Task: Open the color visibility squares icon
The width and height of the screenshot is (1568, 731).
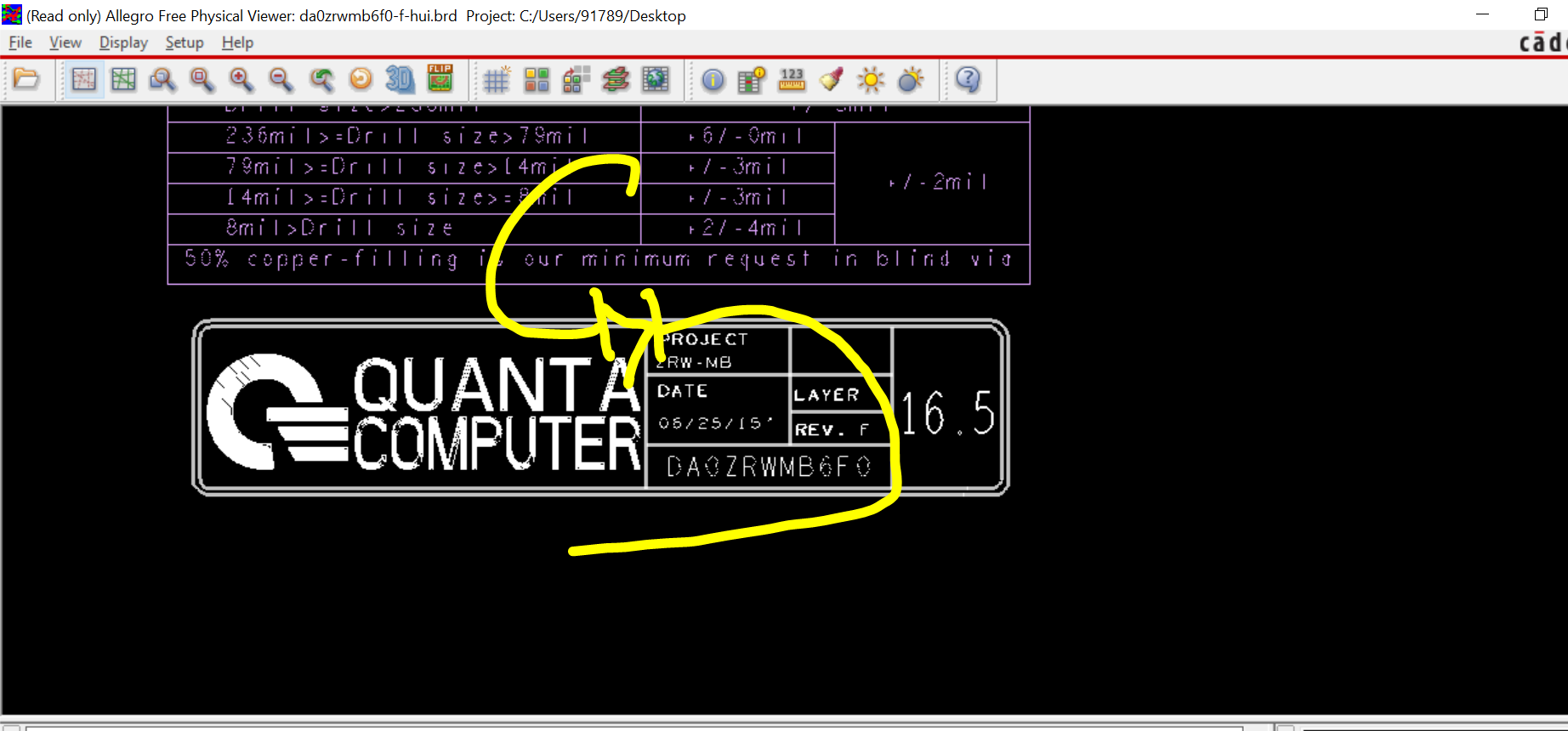Action: click(x=537, y=80)
